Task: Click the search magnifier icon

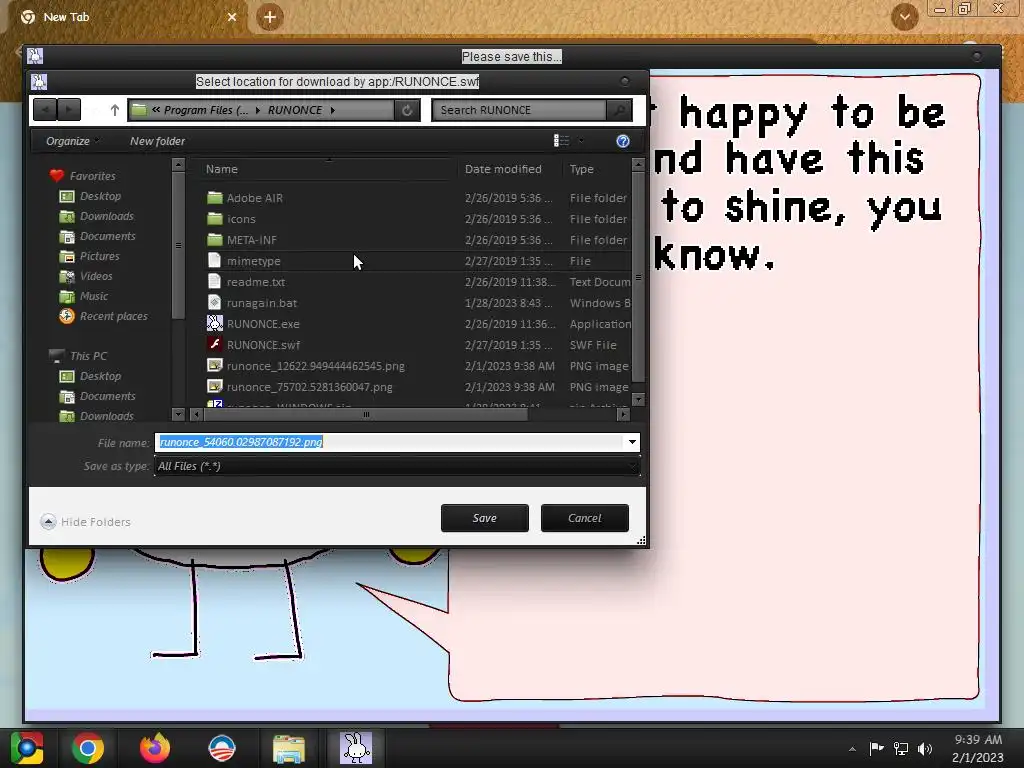Action: coord(619,110)
